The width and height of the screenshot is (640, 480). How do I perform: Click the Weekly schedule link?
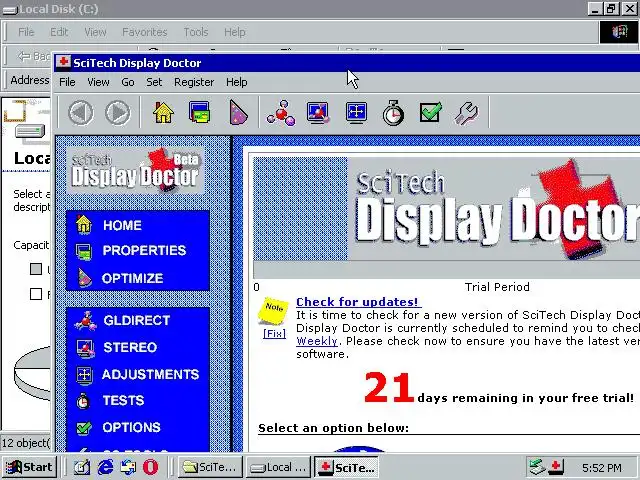pos(317,341)
